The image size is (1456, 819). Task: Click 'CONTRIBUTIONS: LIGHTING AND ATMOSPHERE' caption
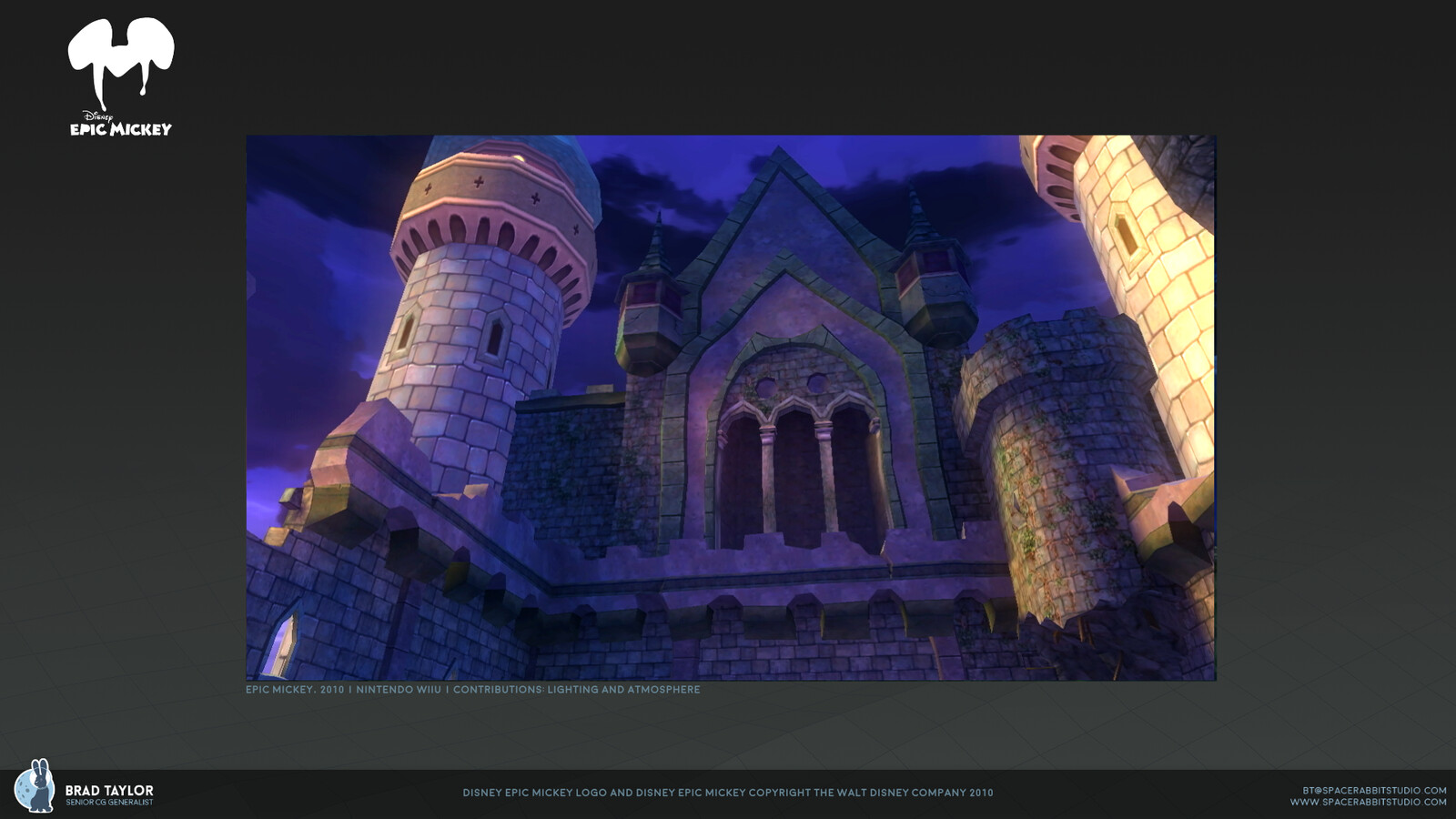(577, 690)
